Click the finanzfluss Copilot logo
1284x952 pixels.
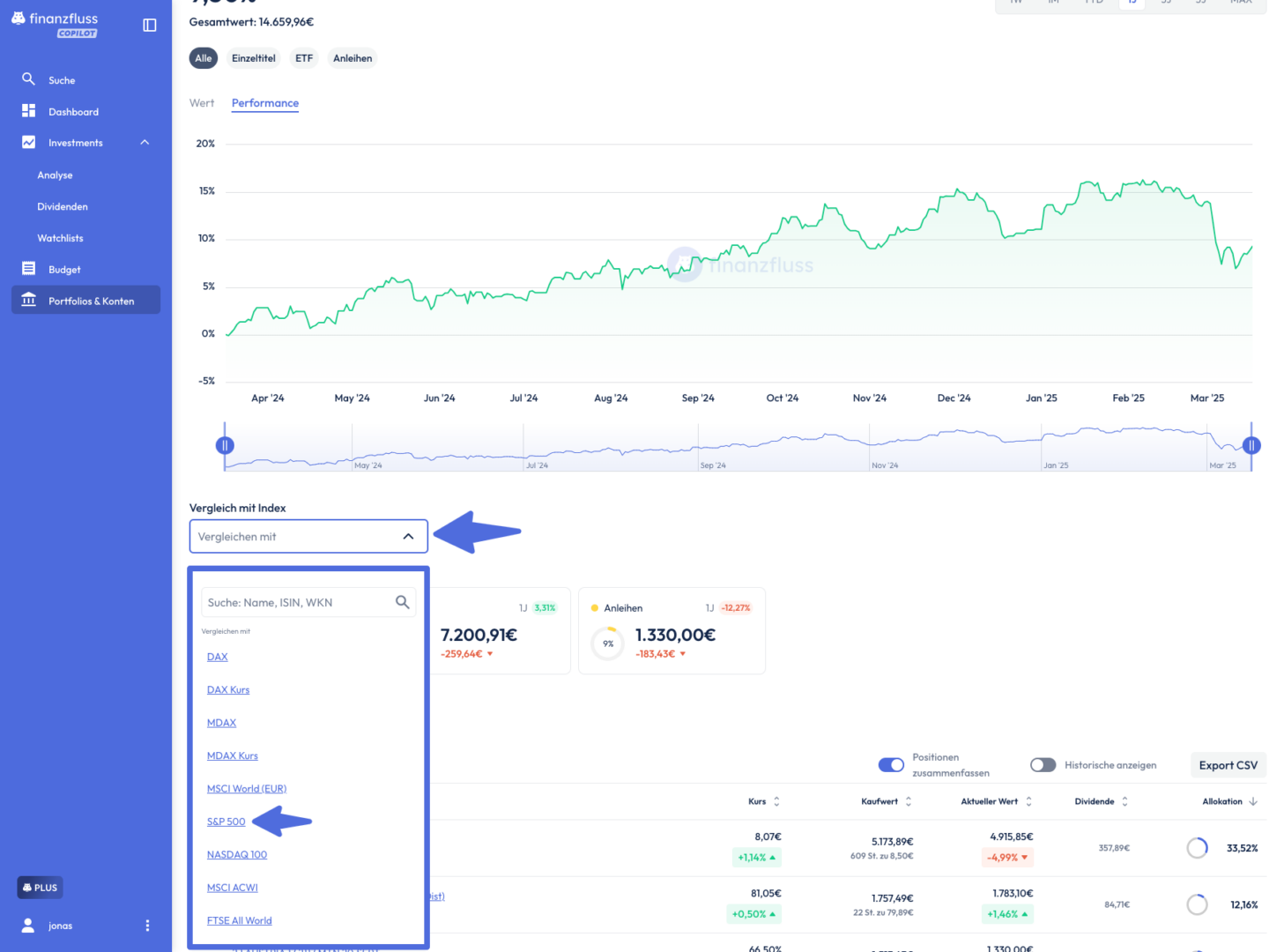point(55,25)
